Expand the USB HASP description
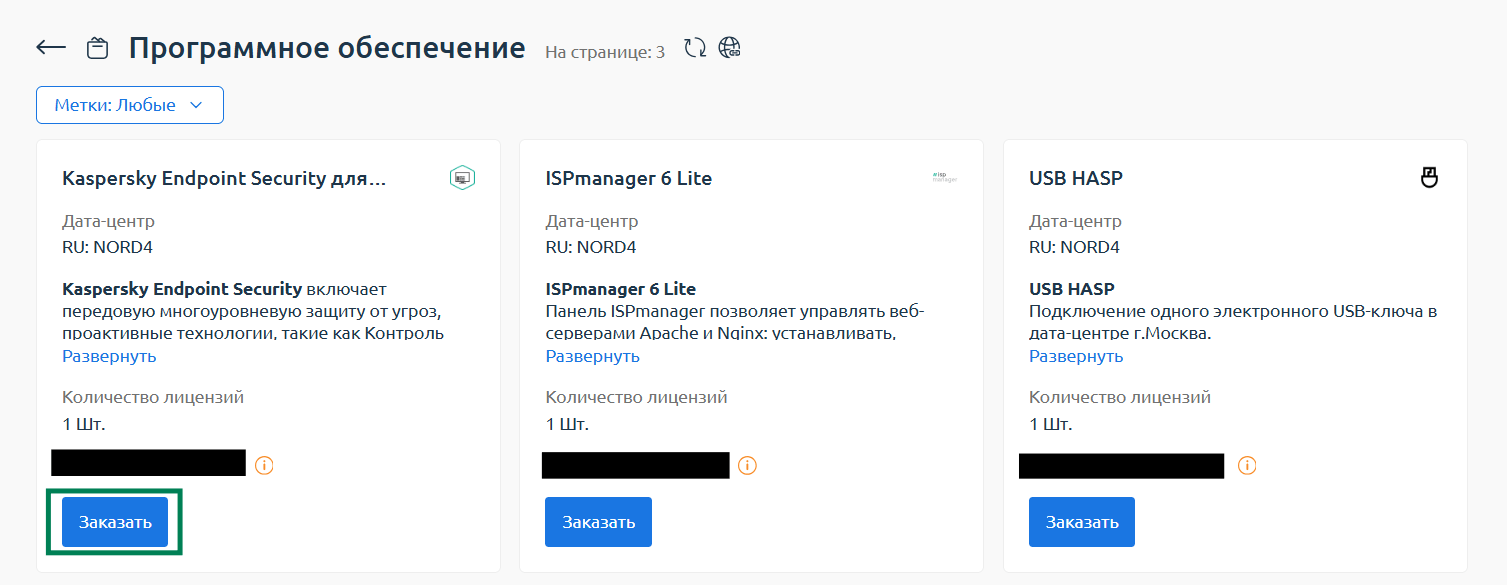Viewport: 1507px width, 585px height. 1076,356
